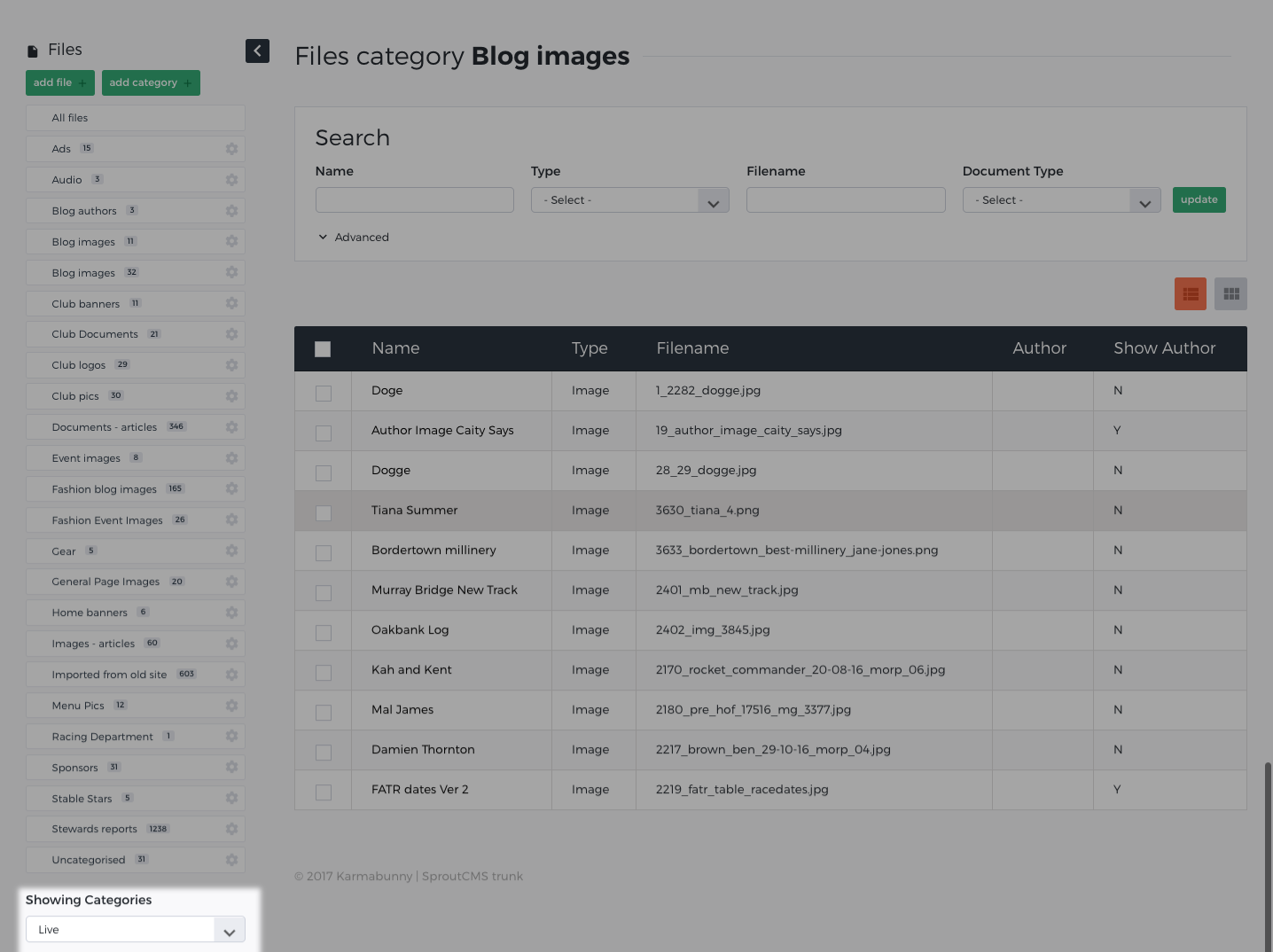Open settings gear for Audio category
Viewport: 1273px width, 952px height.
pos(231,180)
